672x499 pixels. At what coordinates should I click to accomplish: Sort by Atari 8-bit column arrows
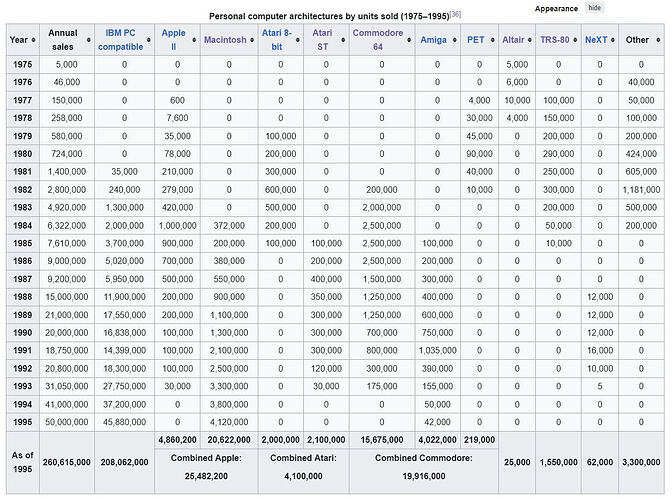[x=297, y=40]
